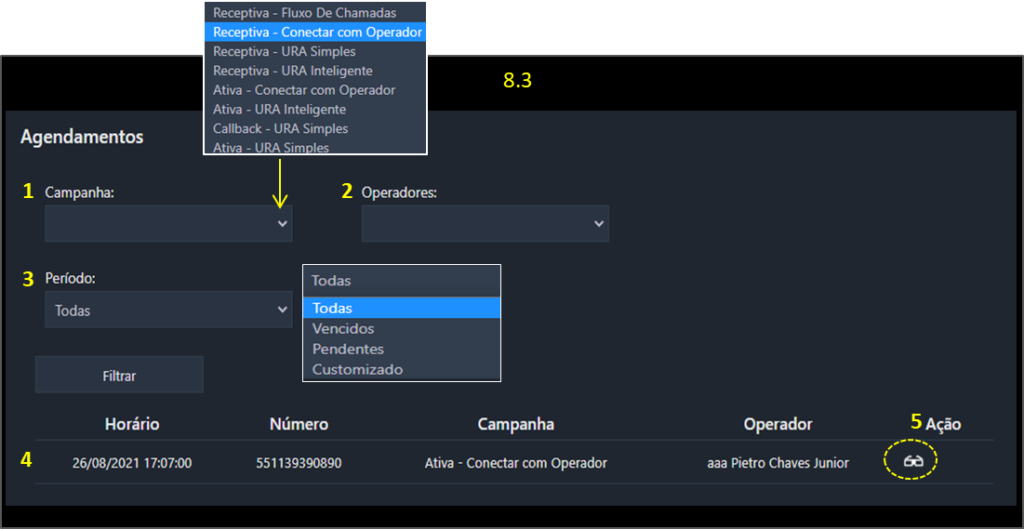Click phone number 551139390890 in table
Image resolution: width=1024 pixels, height=529 pixels.
tap(299, 463)
